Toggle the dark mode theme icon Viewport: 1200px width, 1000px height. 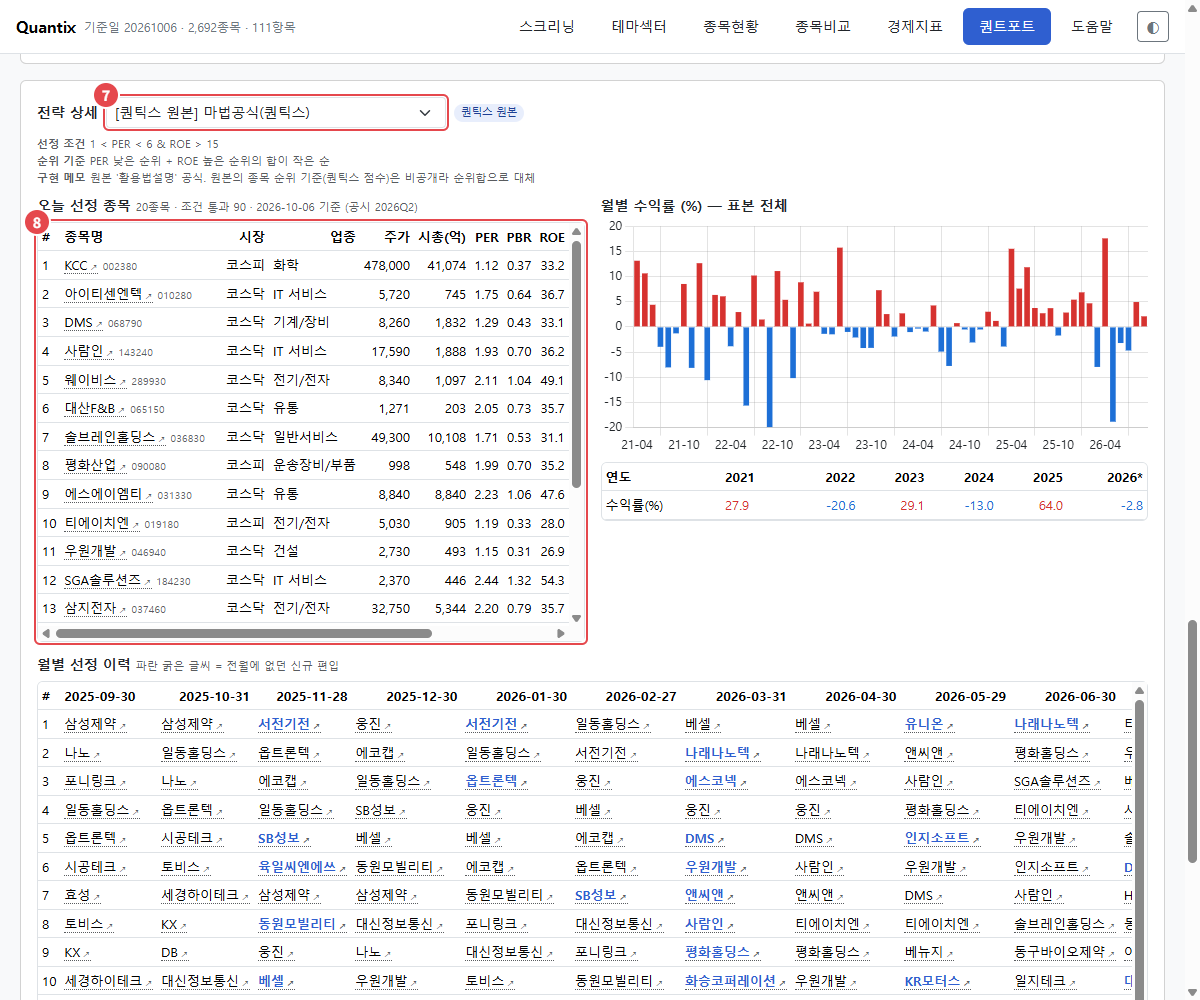click(x=1153, y=27)
